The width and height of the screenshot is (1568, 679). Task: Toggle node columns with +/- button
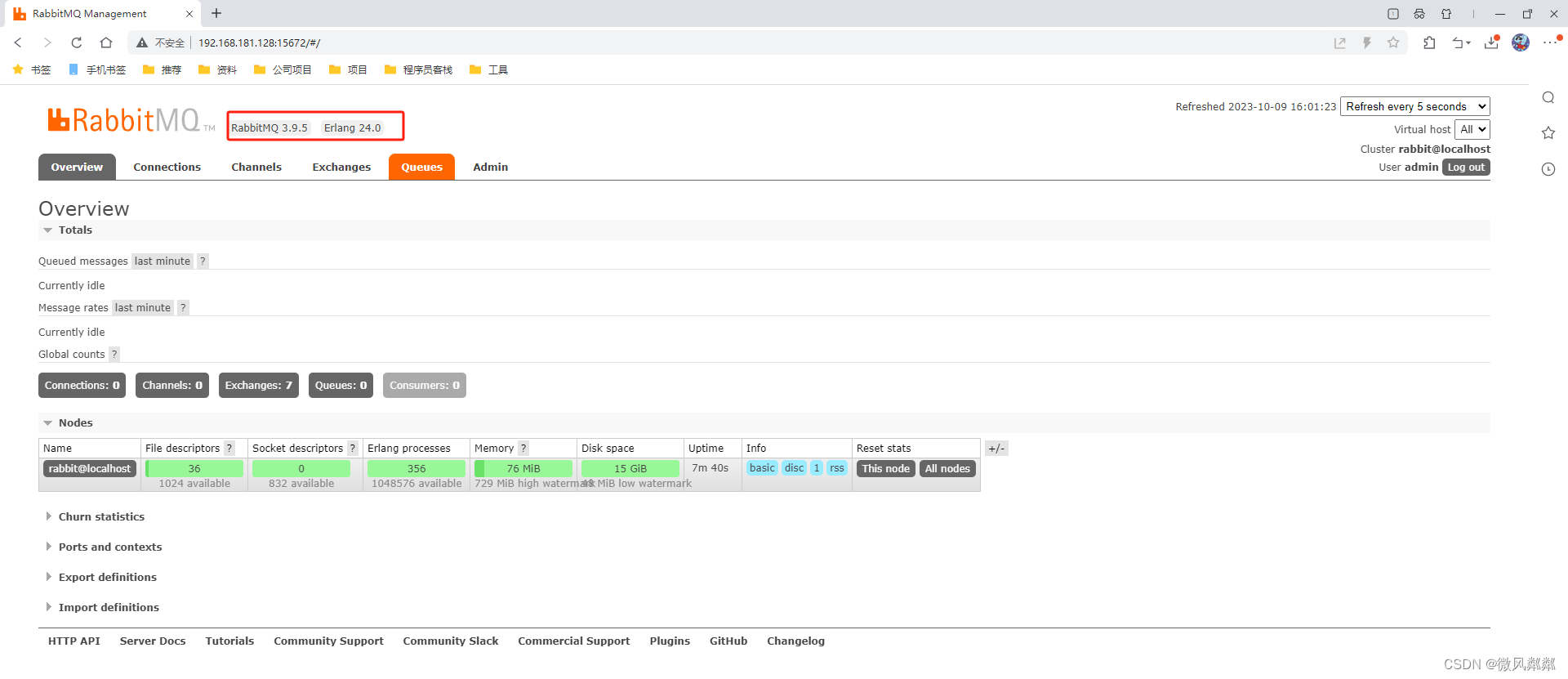pos(996,449)
